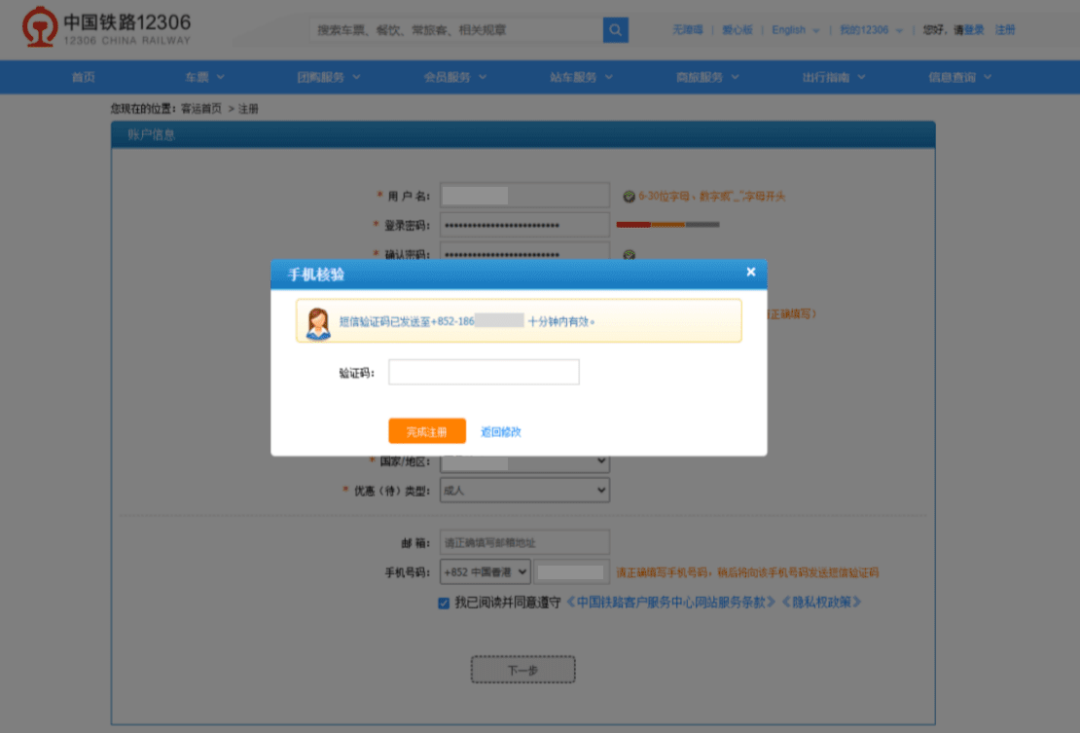Viewport: 1080px width, 733px height.
Task: Click green check icon beside confirm password
Action: tap(628, 255)
